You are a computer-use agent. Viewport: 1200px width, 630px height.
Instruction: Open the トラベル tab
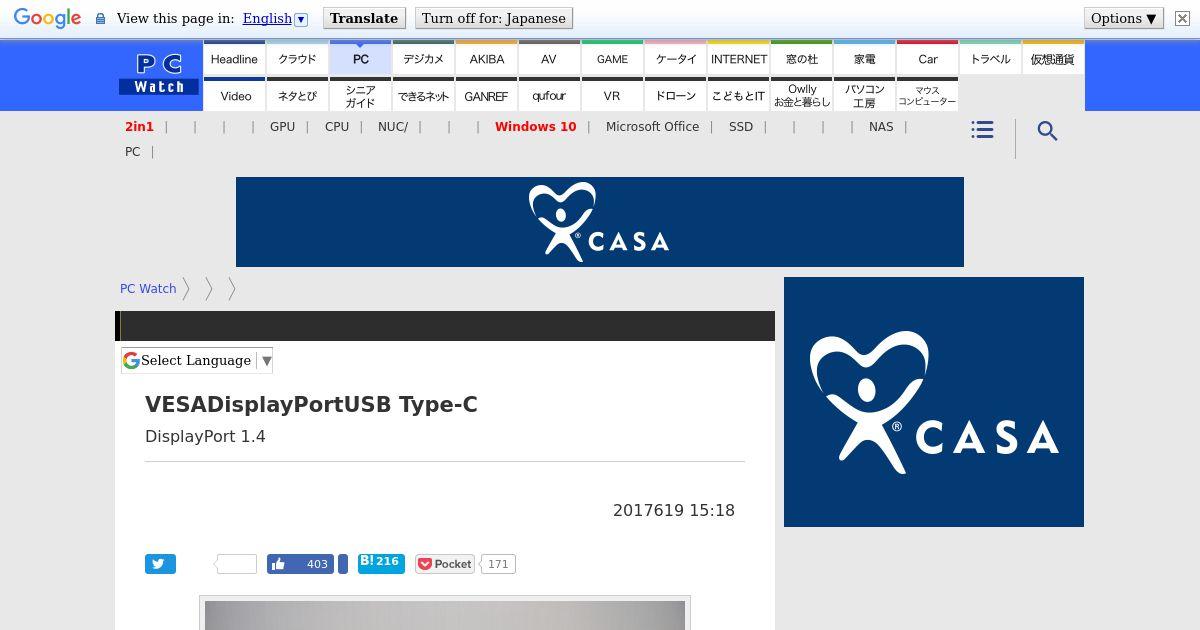point(990,58)
